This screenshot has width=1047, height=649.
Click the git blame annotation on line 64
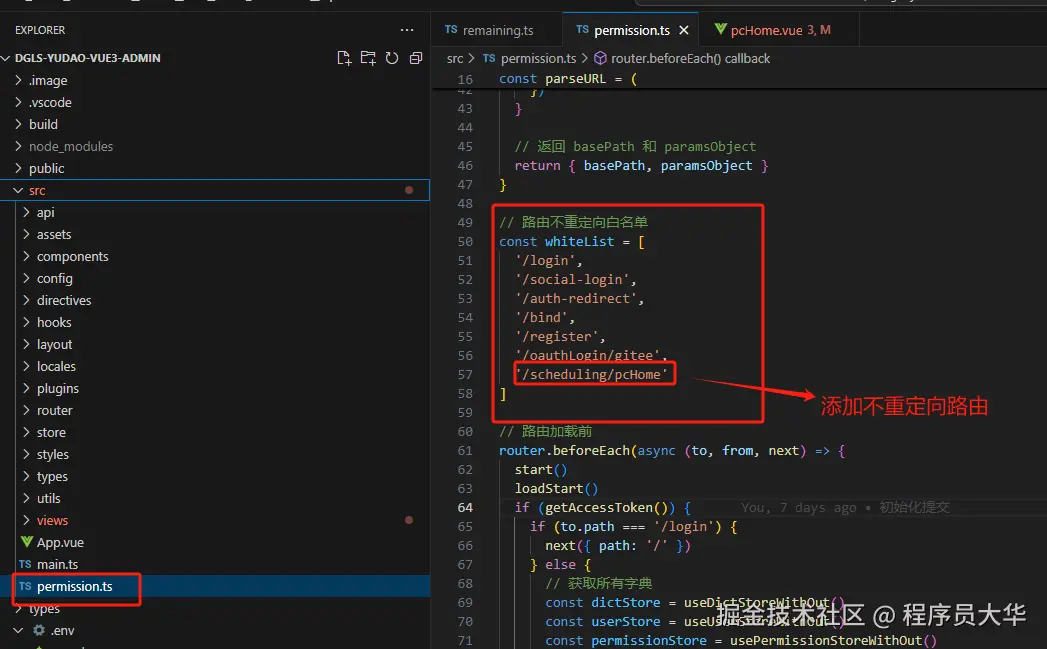(x=845, y=507)
